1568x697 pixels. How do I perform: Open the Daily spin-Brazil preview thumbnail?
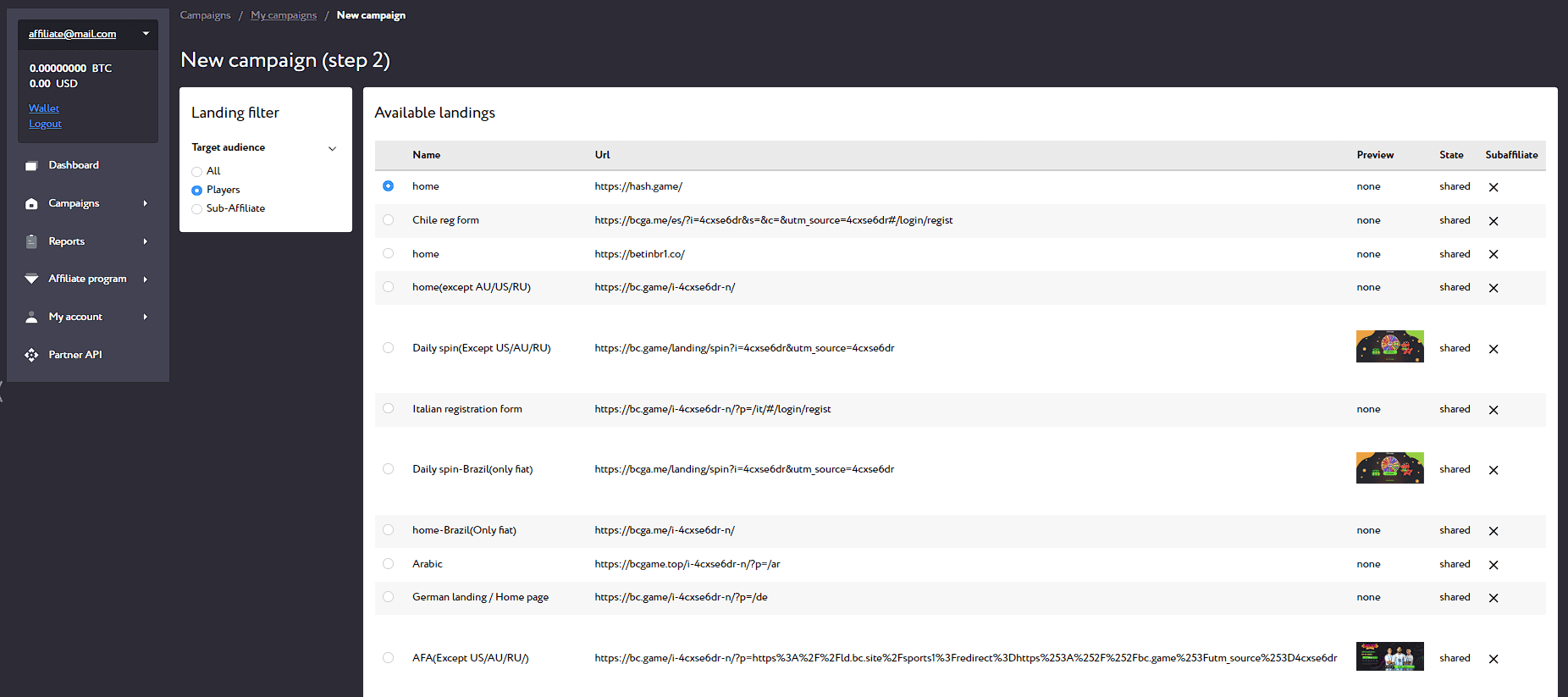tap(1390, 468)
